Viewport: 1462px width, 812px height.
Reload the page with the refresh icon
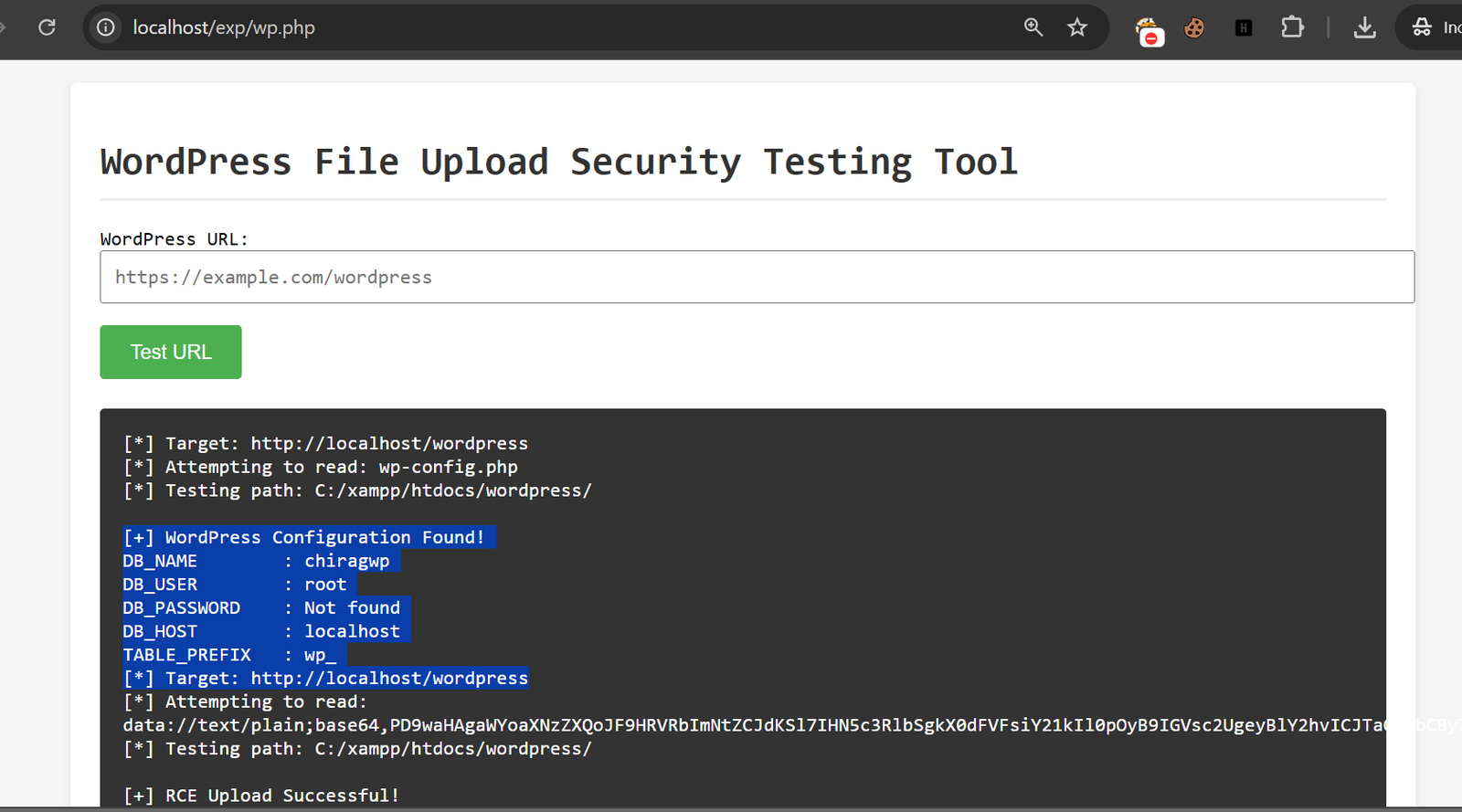click(x=47, y=27)
